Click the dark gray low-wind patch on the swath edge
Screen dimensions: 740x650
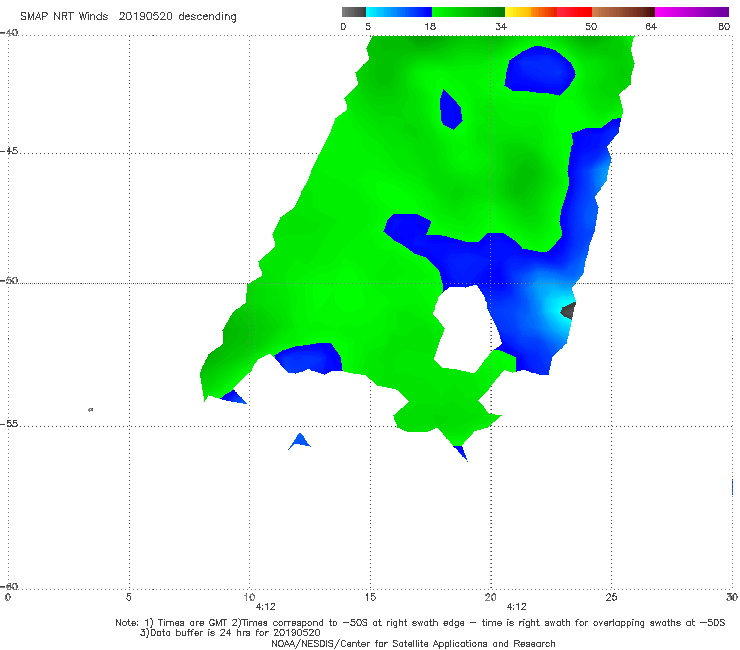[x=569, y=311]
